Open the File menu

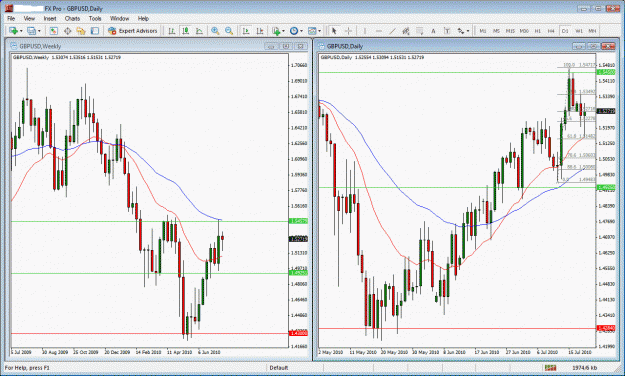11,18
